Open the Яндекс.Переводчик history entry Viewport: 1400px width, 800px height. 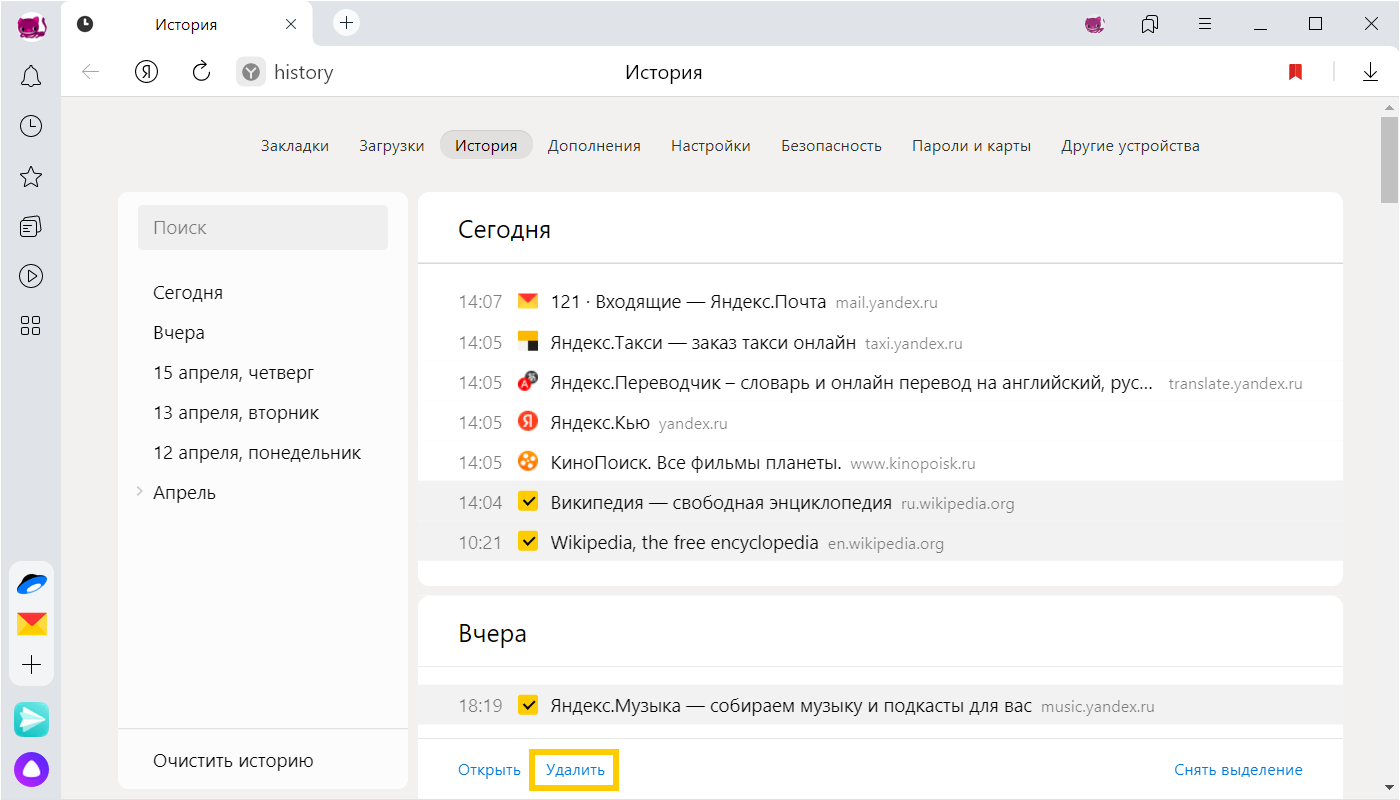coord(852,383)
